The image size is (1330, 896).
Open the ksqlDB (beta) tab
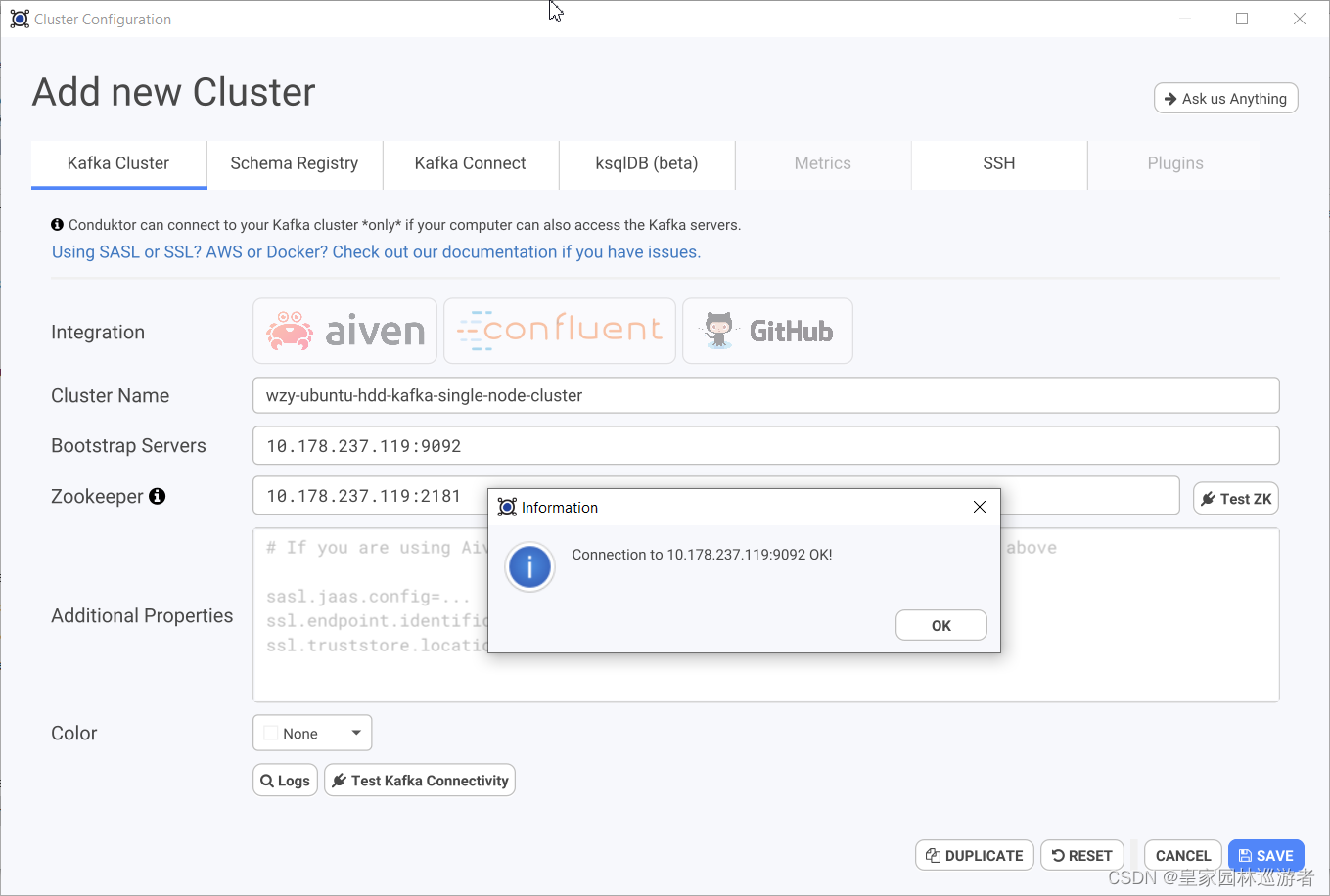pyautogui.click(x=647, y=163)
